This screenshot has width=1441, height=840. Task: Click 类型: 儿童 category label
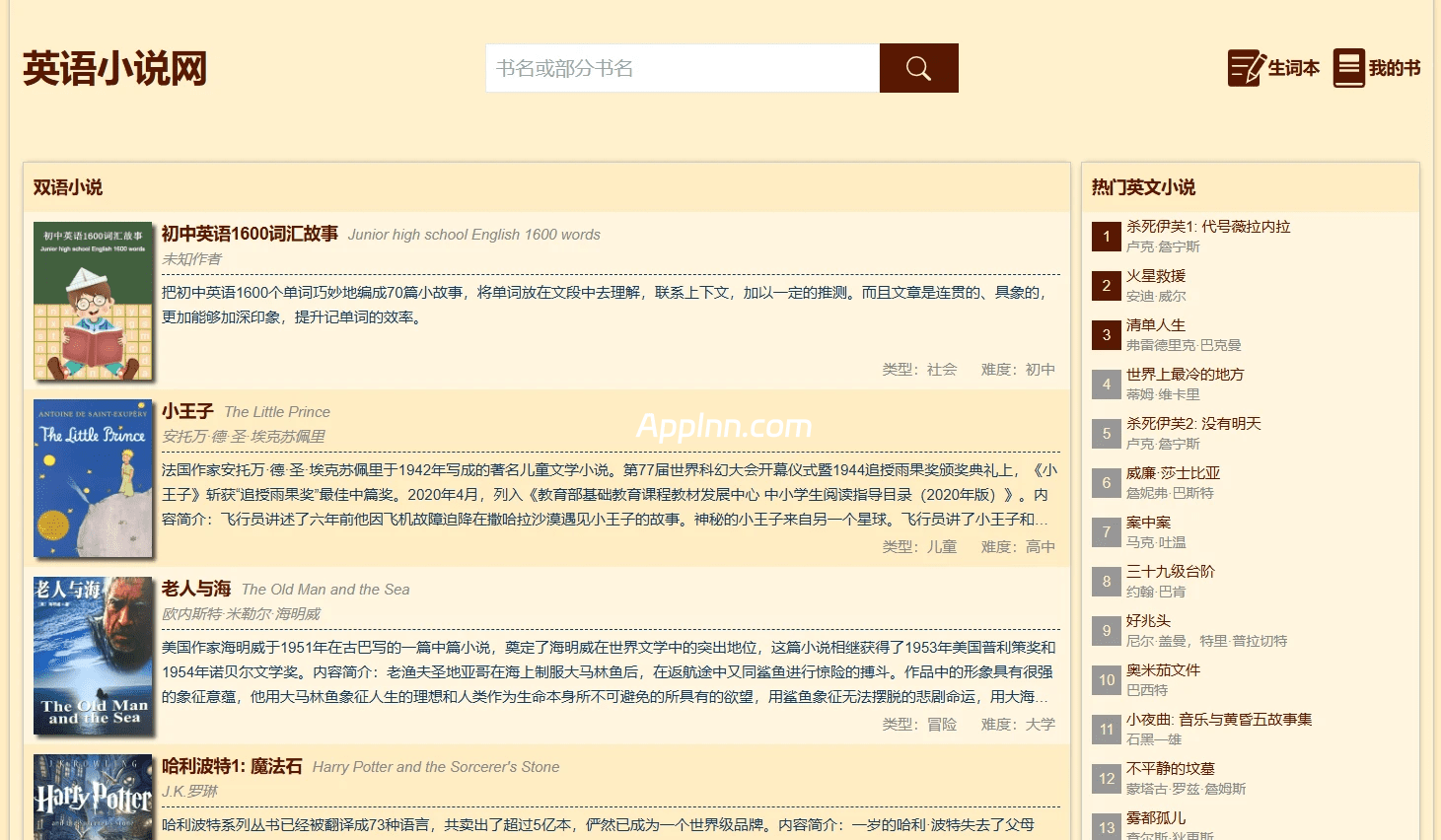pos(919,546)
